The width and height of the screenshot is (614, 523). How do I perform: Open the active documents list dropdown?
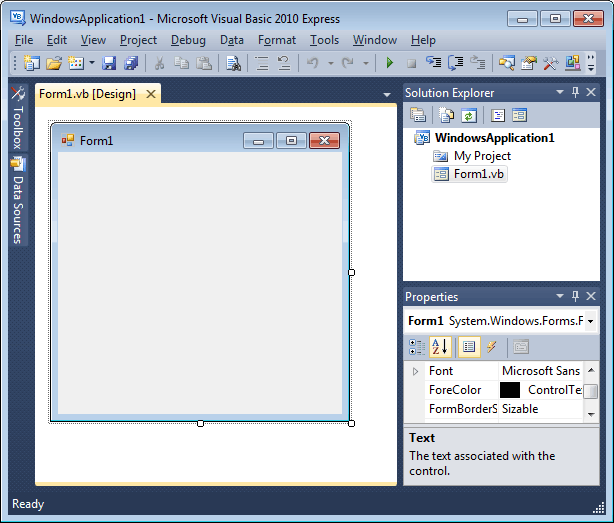point(387,94)
